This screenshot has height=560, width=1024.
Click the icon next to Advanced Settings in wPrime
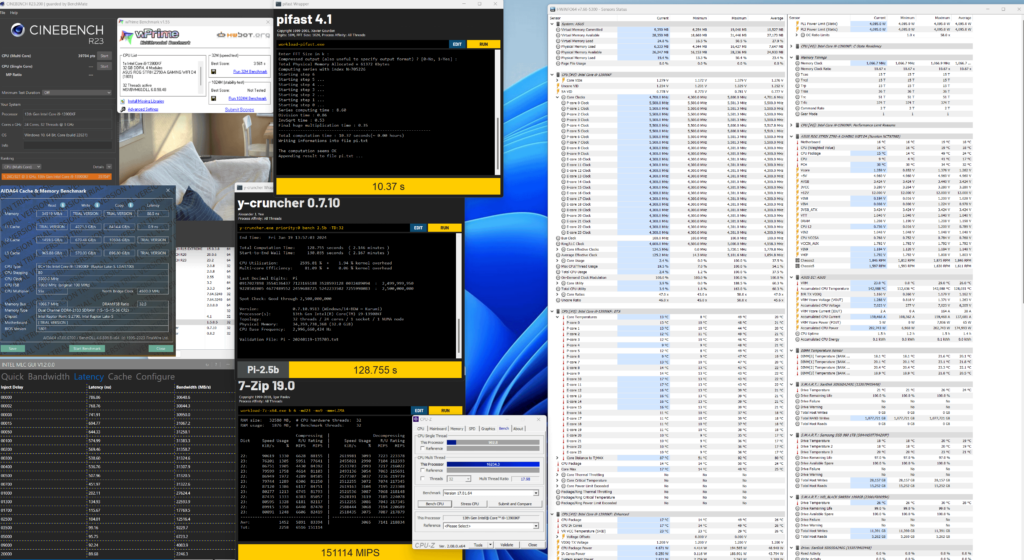click(123, 110)
